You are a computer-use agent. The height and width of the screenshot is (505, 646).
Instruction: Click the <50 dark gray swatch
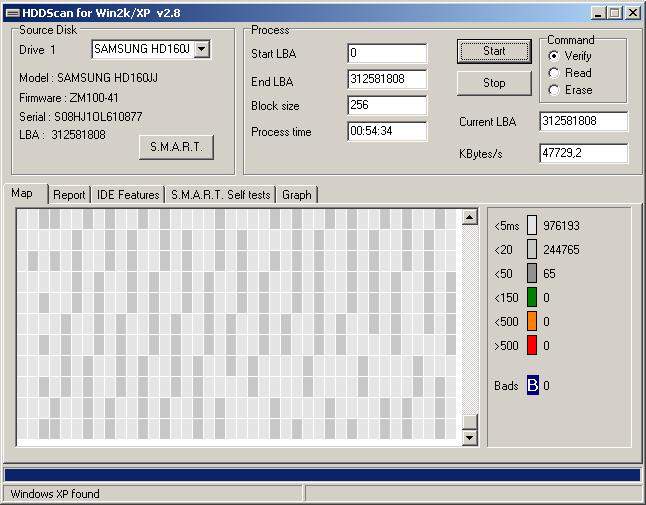pos(532,274)
